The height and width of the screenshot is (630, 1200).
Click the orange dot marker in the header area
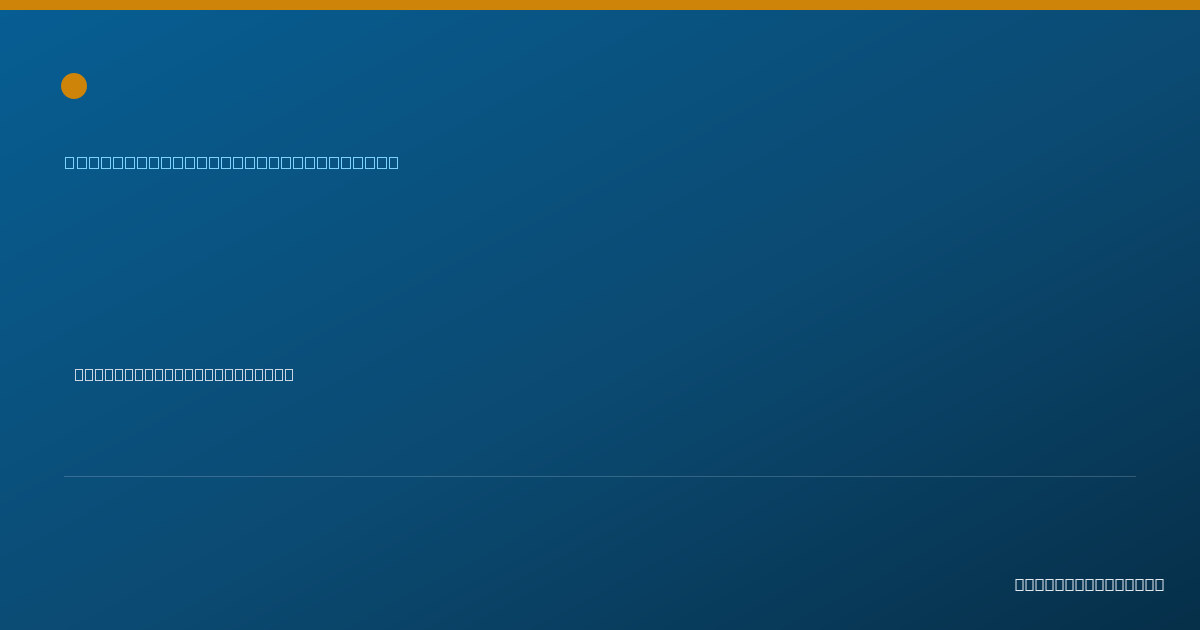click(74, 86)
